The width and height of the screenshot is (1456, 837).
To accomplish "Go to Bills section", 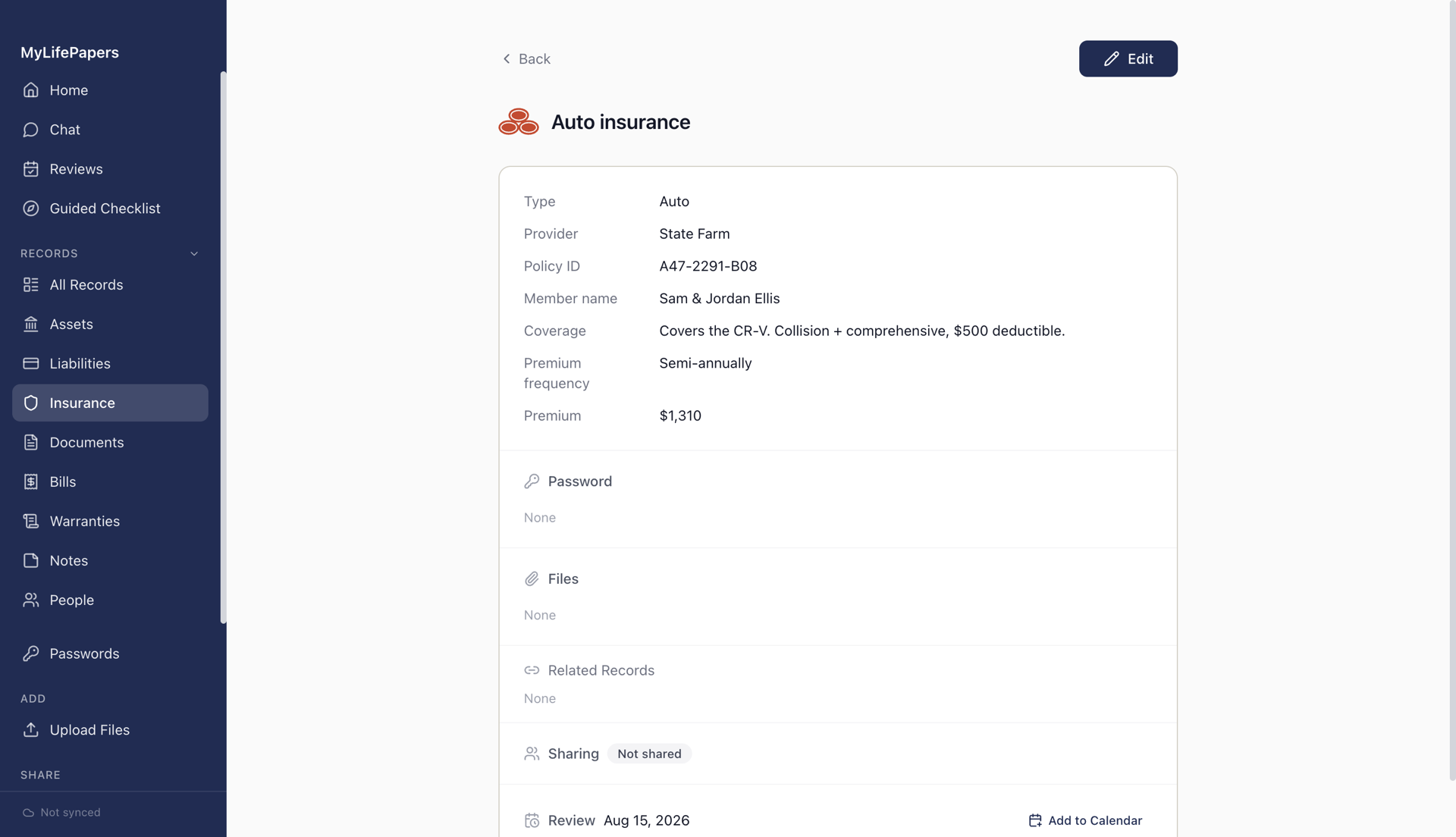I will coord(110,482).
